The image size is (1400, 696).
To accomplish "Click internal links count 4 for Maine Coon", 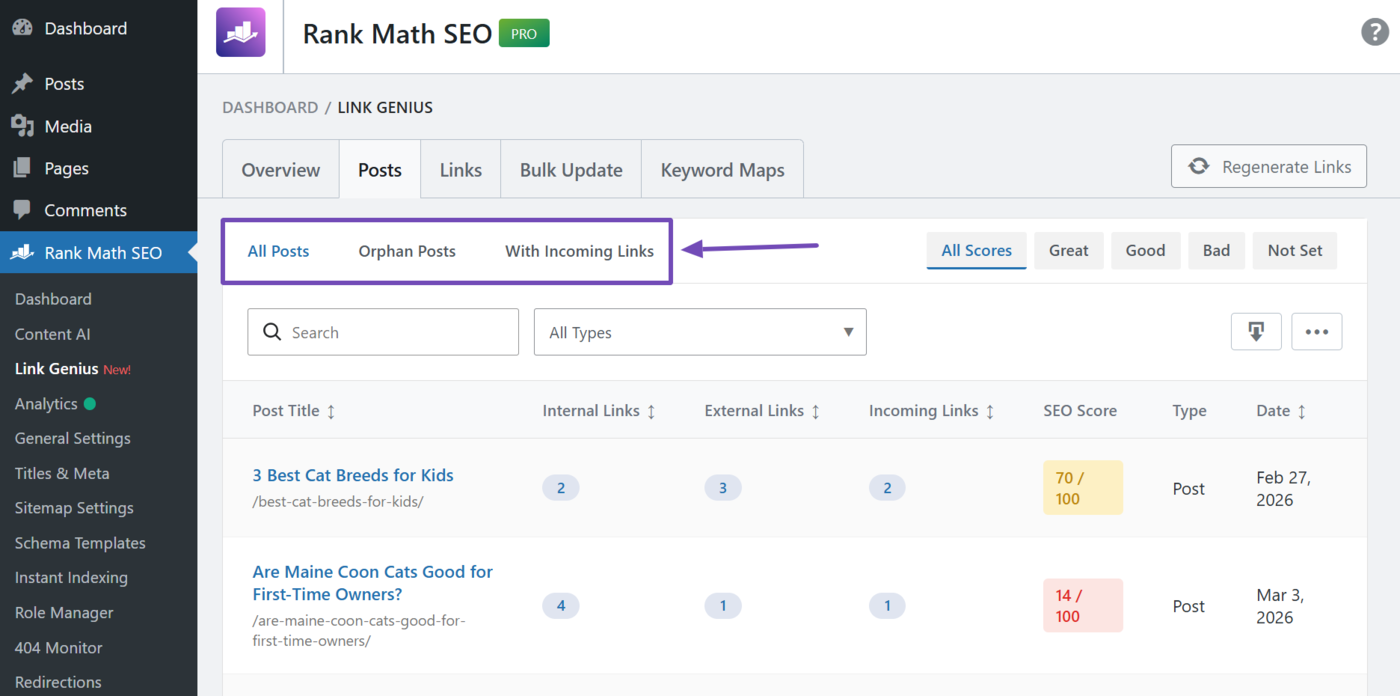I will (x=561, y=605).
